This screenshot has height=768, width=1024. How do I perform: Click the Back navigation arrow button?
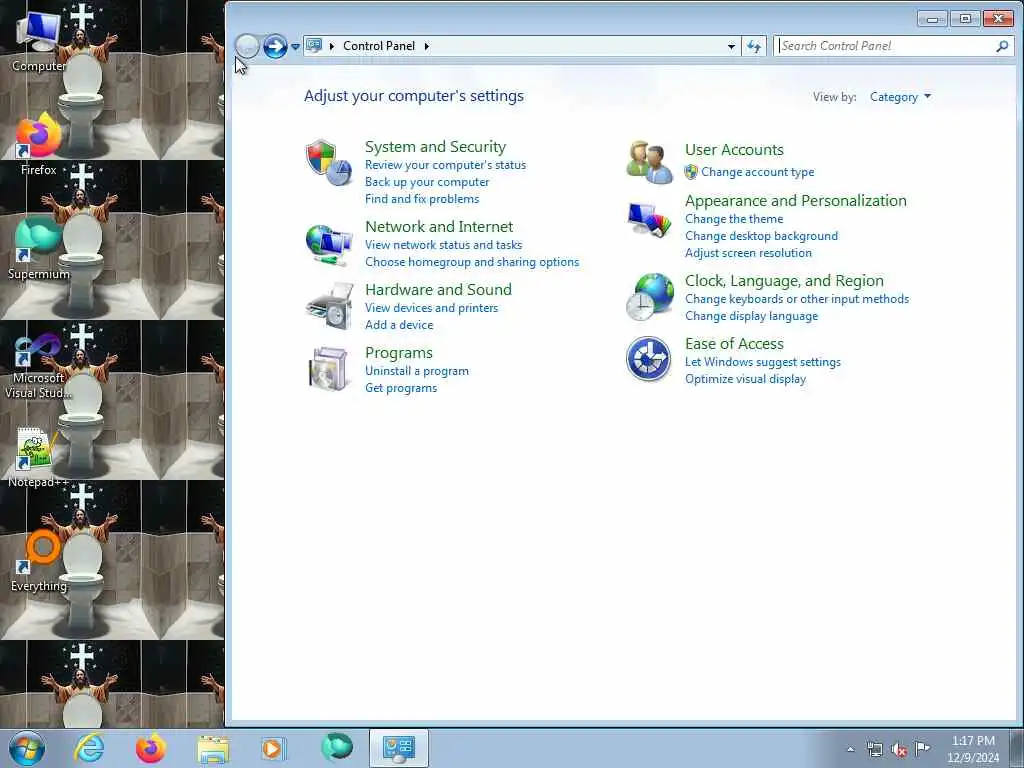pos(247,46)
